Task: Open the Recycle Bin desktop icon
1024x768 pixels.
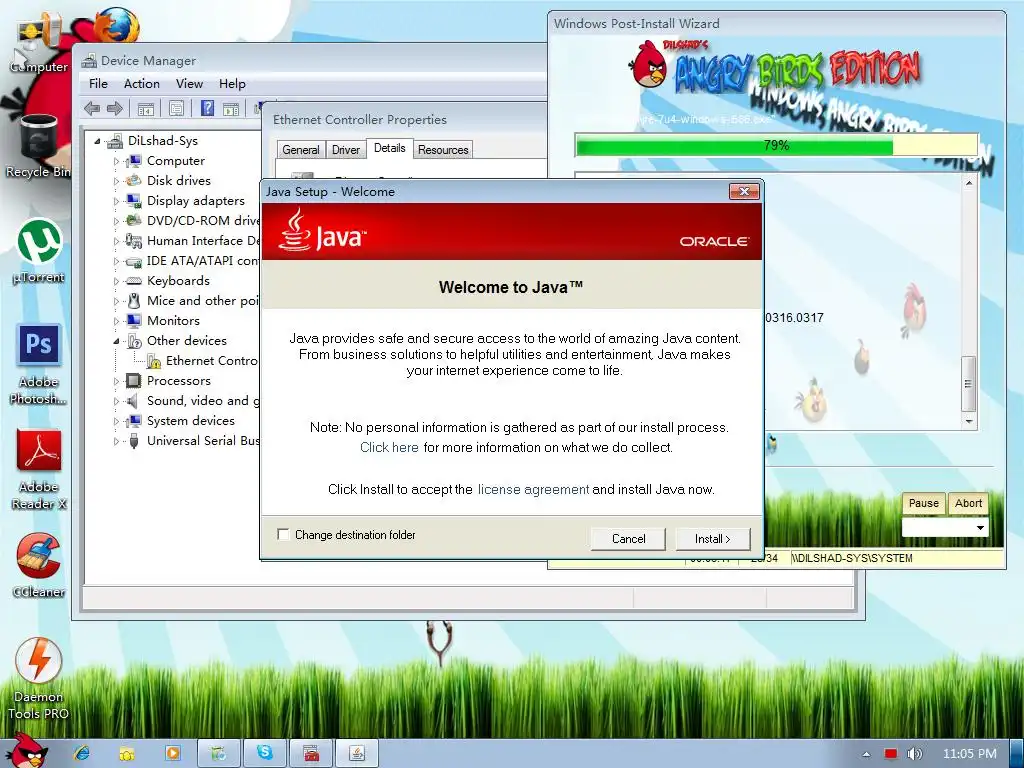Action: click(x=38, y=147)
